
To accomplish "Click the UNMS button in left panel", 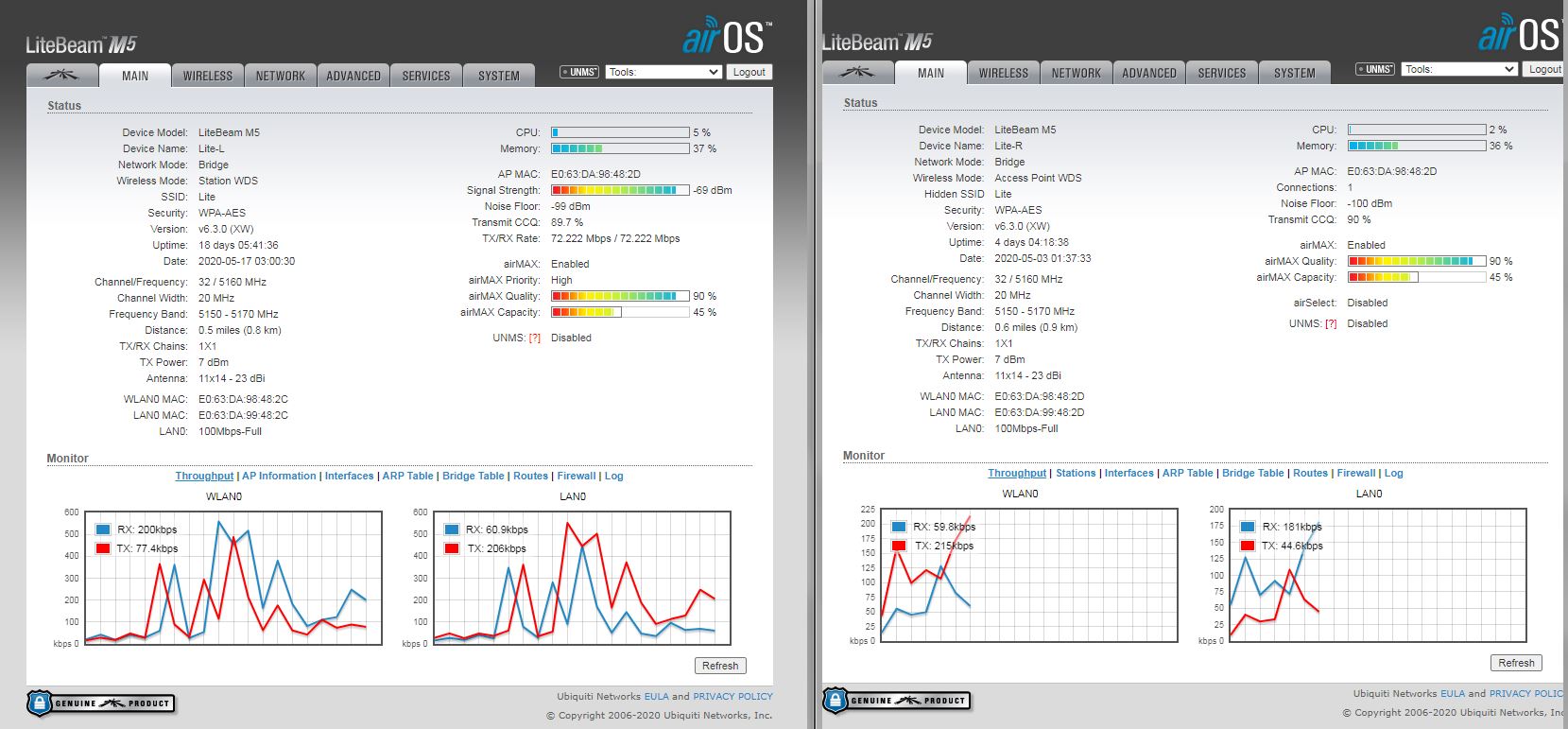I will (579, 72).
